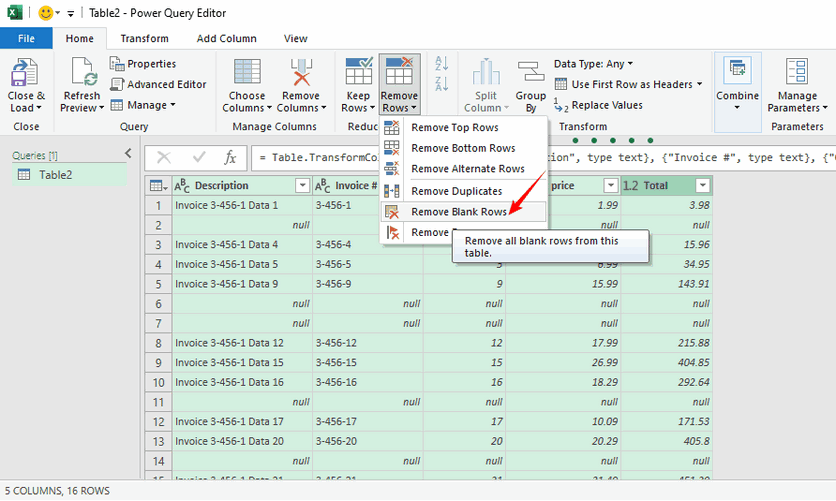The height and width of the screenshot is (501, 836).
Task: Choose Remove Bottom Rows
Action: pyautogui.click(x=464, y=148)
